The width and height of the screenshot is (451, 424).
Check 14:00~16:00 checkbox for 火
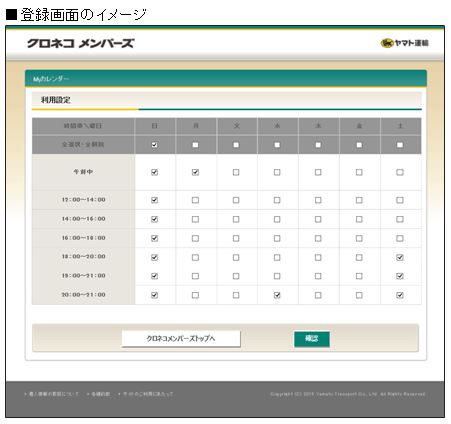pos(236,219)
